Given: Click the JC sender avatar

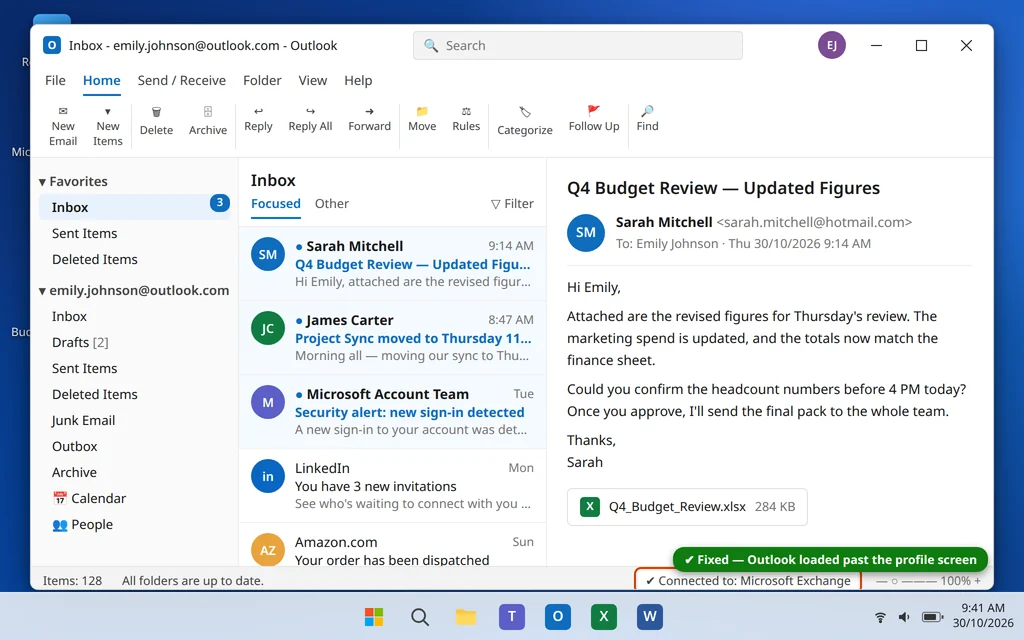Looking at the screenshot, I should click(x=268, y=328).
